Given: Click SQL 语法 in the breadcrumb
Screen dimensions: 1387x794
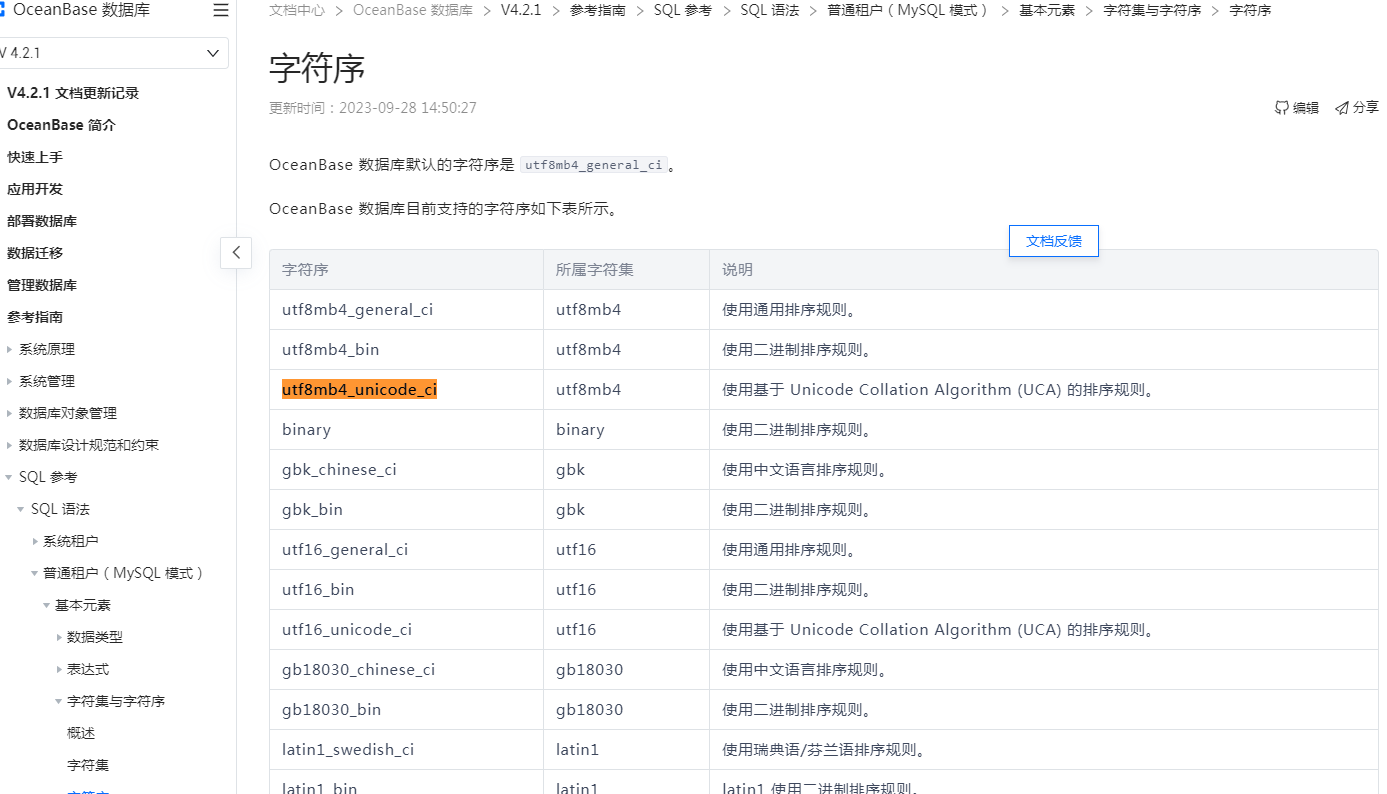Looking at the screenshot, I should 770,10.
